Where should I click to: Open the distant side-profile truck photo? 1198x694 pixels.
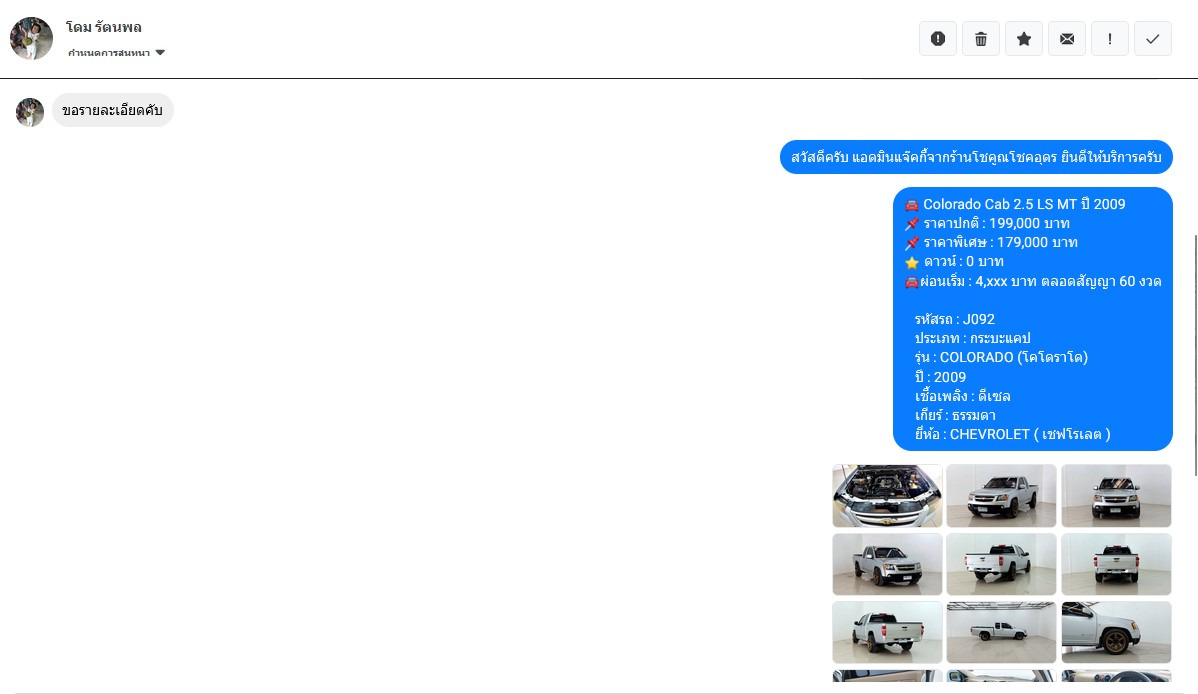(x=1002, y=632)
